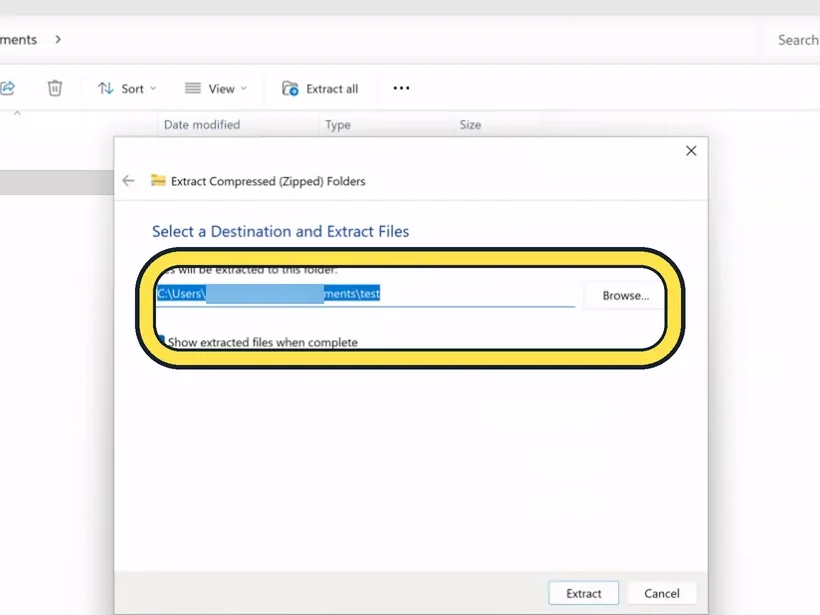Image resolution: width=820 pixels, height=615 pixels.
Task: Open the See more ellipsis menu
Action: [401, 88]
